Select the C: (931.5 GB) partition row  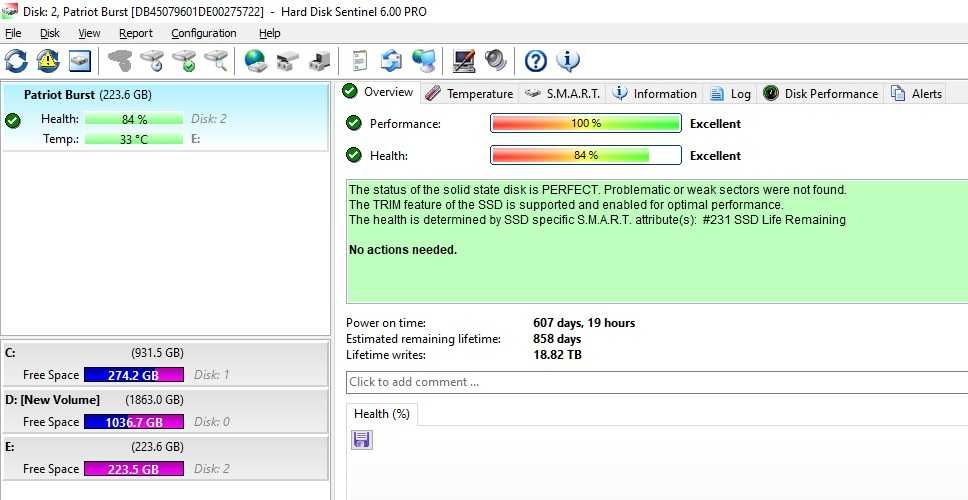coord(165,364)
